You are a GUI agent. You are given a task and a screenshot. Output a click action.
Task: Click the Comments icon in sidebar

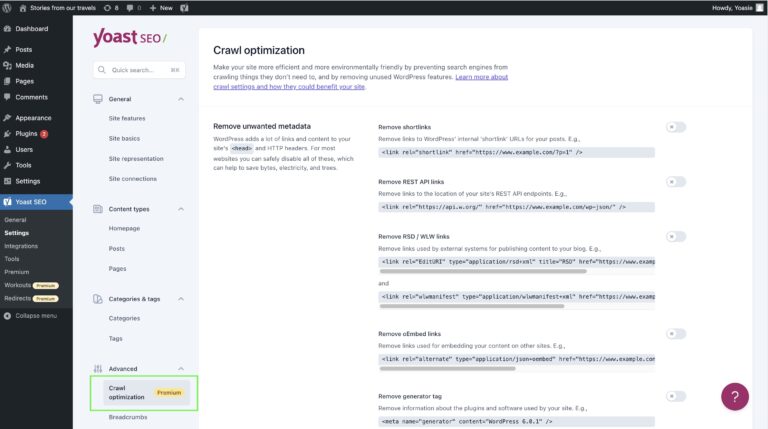tap(7, 97)
